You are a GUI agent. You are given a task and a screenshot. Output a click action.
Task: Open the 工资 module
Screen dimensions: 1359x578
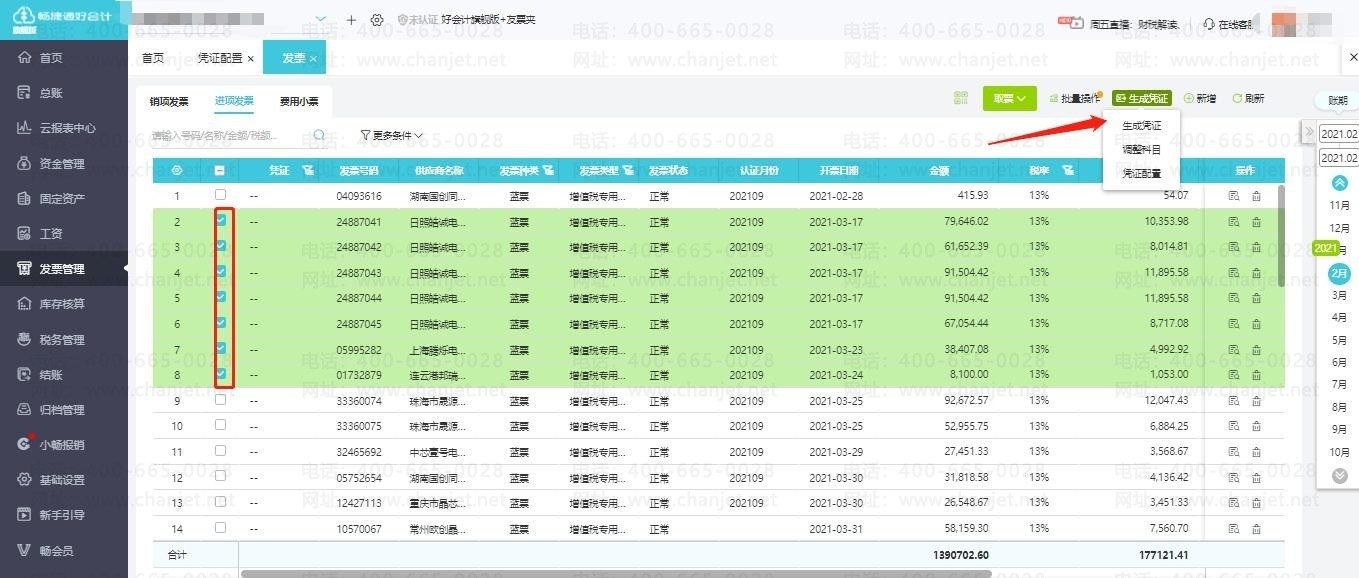click(64, 233)
